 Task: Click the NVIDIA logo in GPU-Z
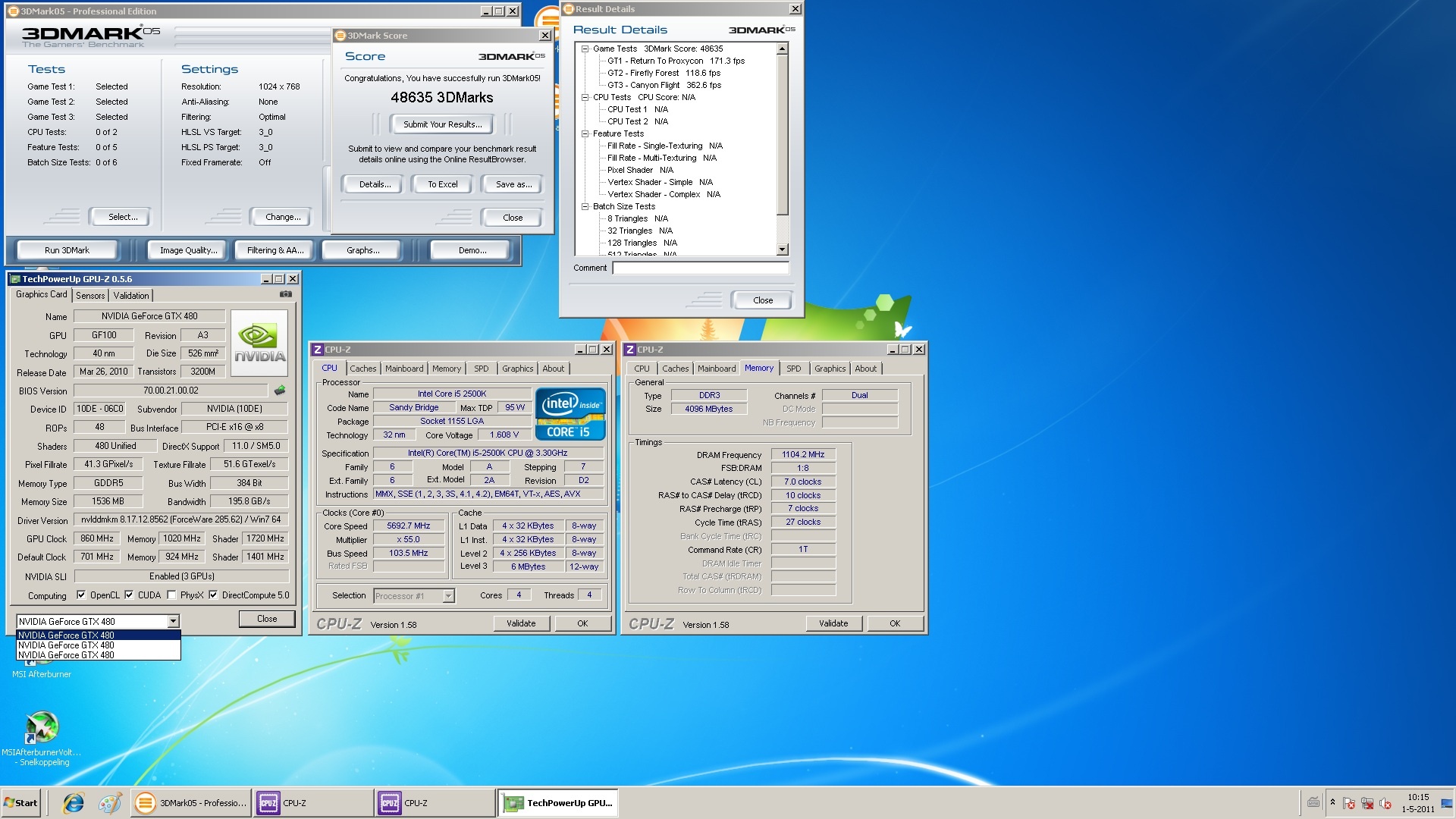pyautogui.click(x=259, y=344)
